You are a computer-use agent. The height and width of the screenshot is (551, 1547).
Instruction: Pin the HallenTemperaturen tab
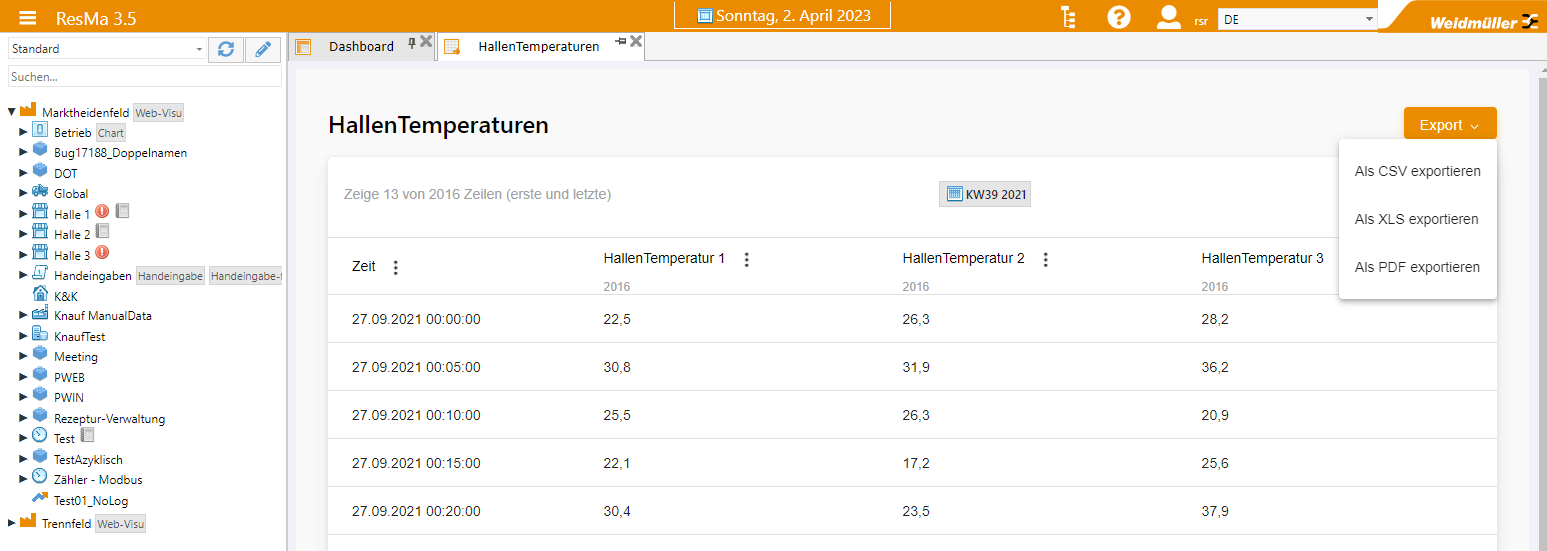coord(620,42)
